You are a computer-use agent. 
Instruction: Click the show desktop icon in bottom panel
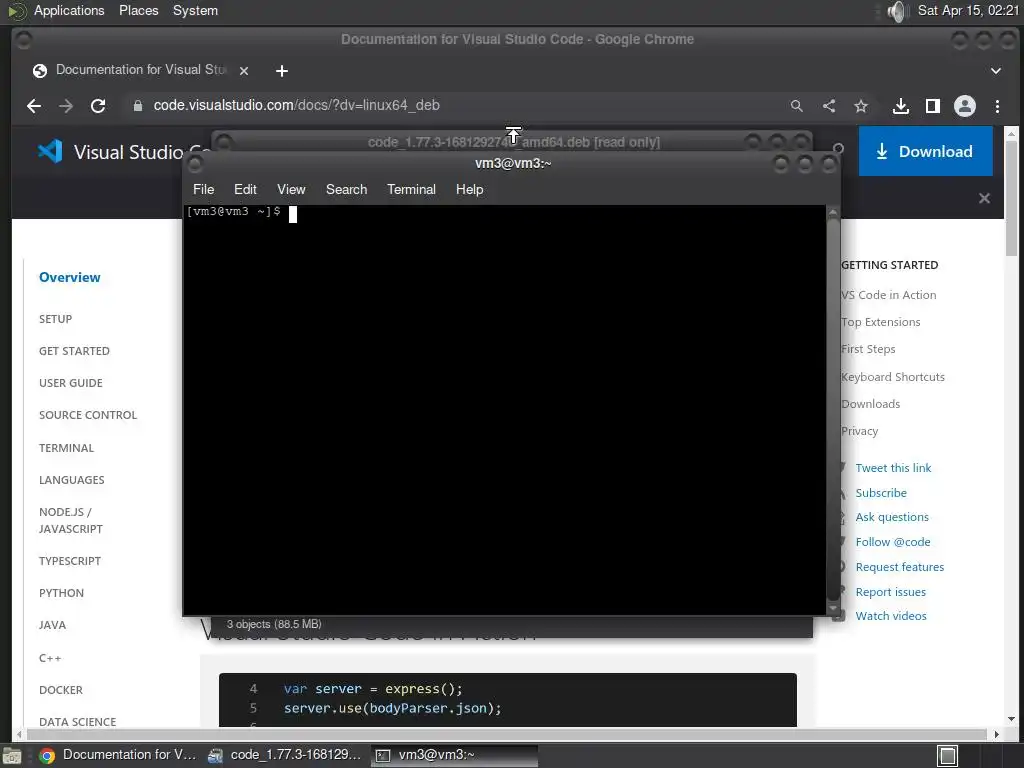(11, 756)
